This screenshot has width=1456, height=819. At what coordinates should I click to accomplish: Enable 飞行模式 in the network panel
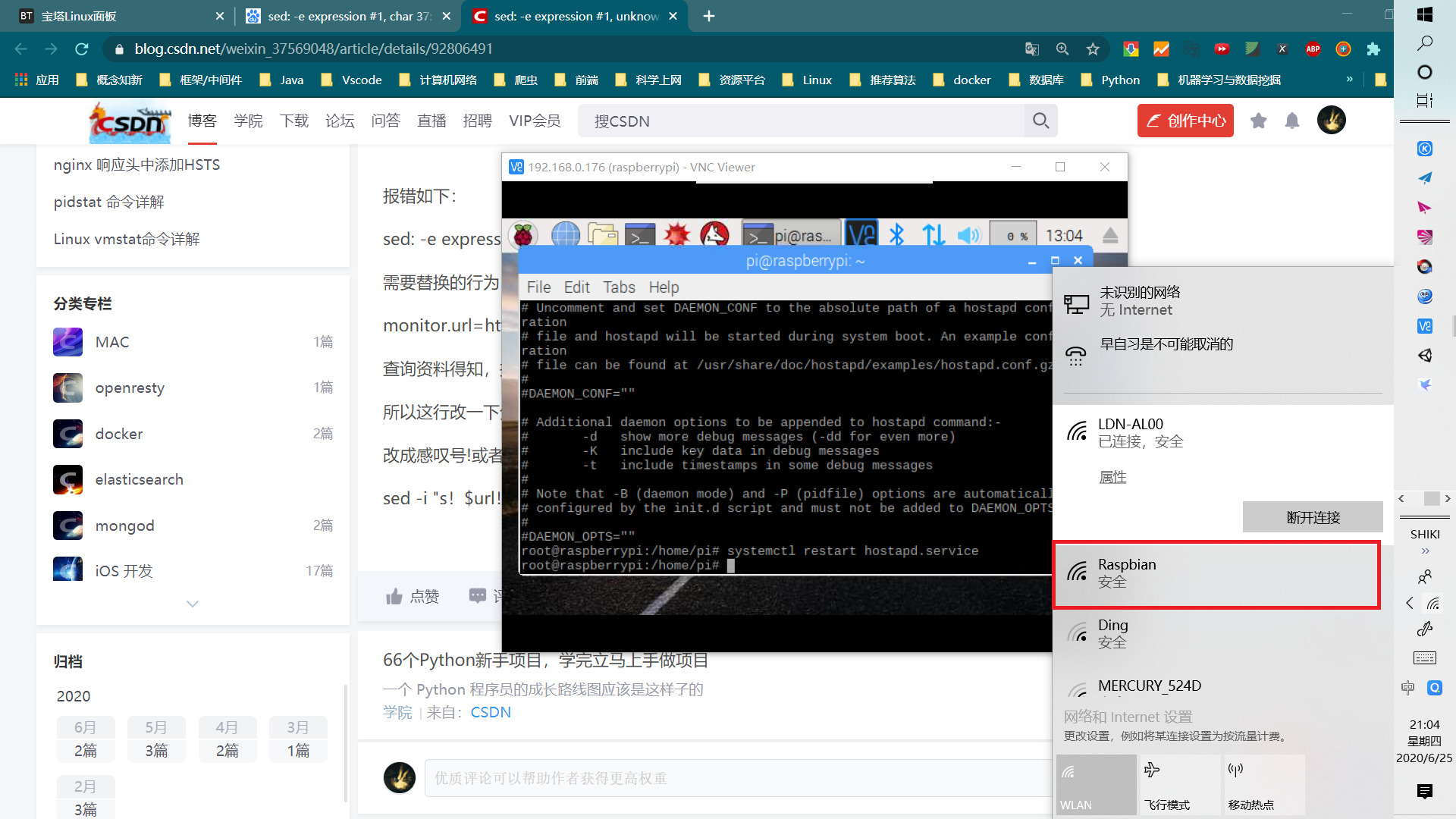click(1180, 784)
